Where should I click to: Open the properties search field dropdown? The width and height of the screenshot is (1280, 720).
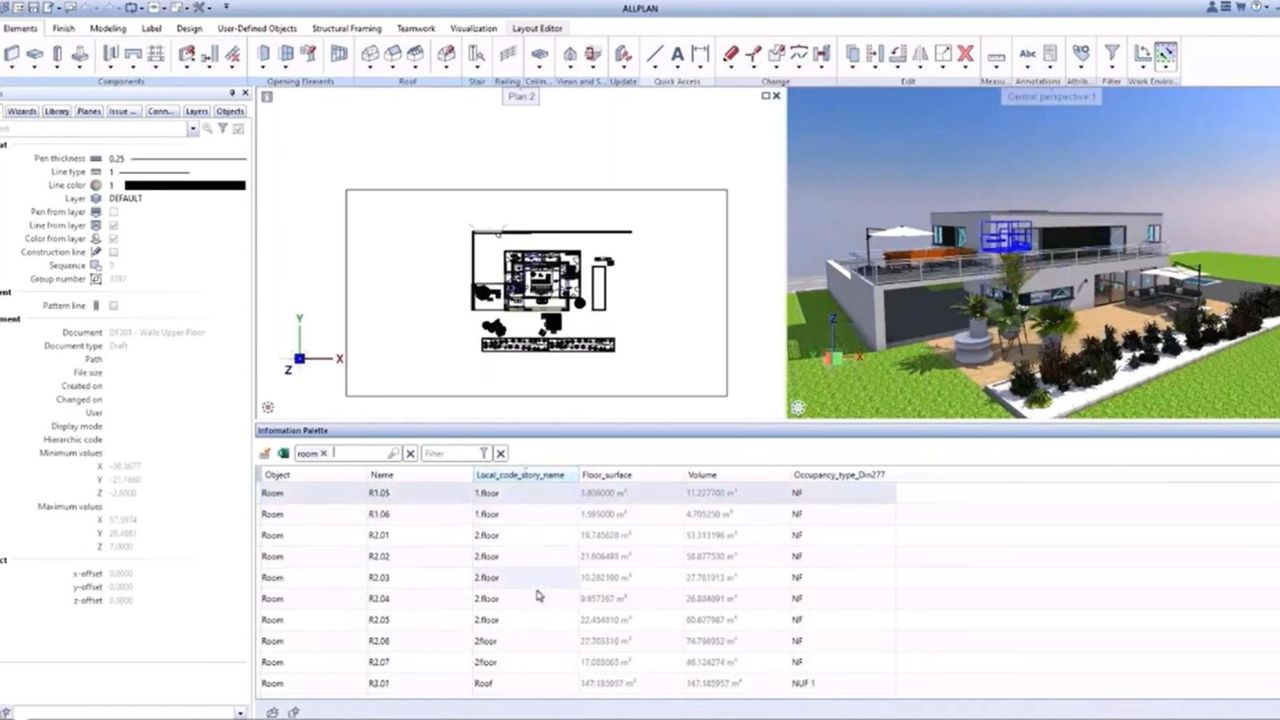coord(193,128)
